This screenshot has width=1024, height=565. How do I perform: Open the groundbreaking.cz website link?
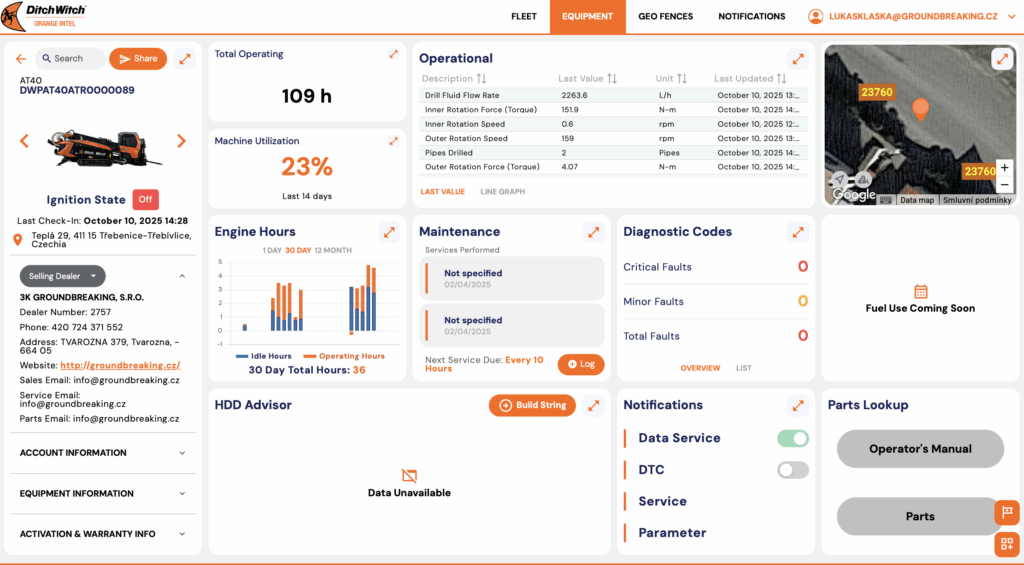[120, 366]
